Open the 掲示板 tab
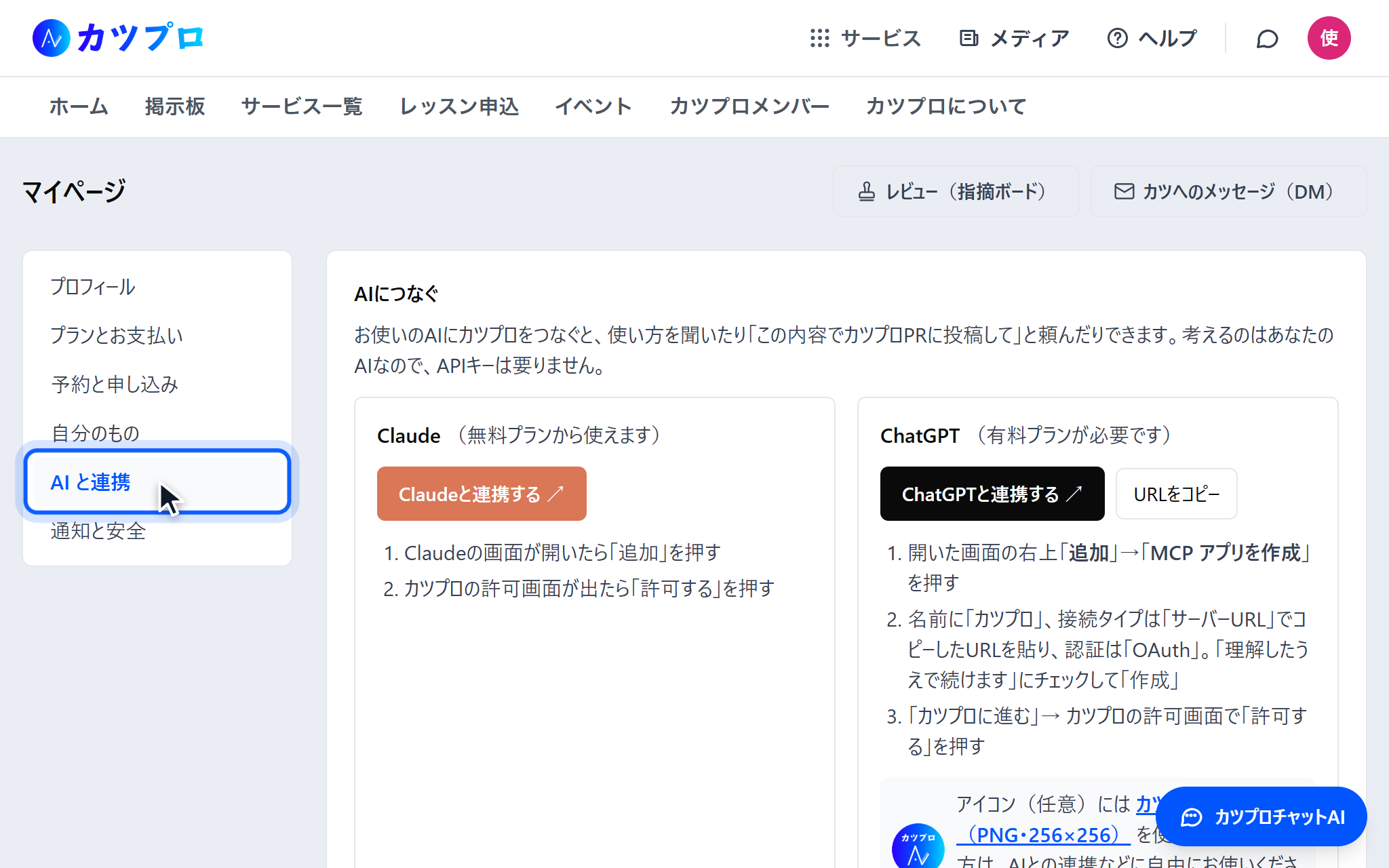Image resolution: width=1389 pixels, height=868 pixels. [x=175, y=106]
